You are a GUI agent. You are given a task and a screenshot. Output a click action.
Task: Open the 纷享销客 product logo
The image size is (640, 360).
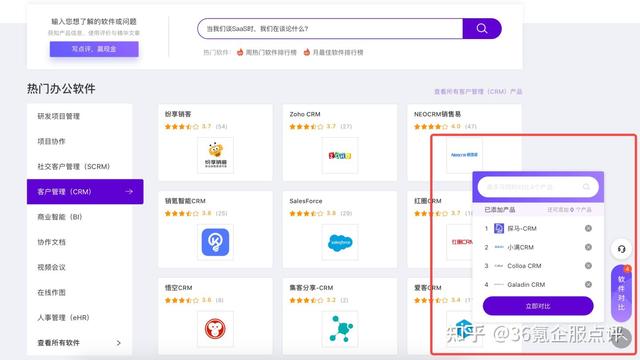pyautogui.click(x=216, y=156)
